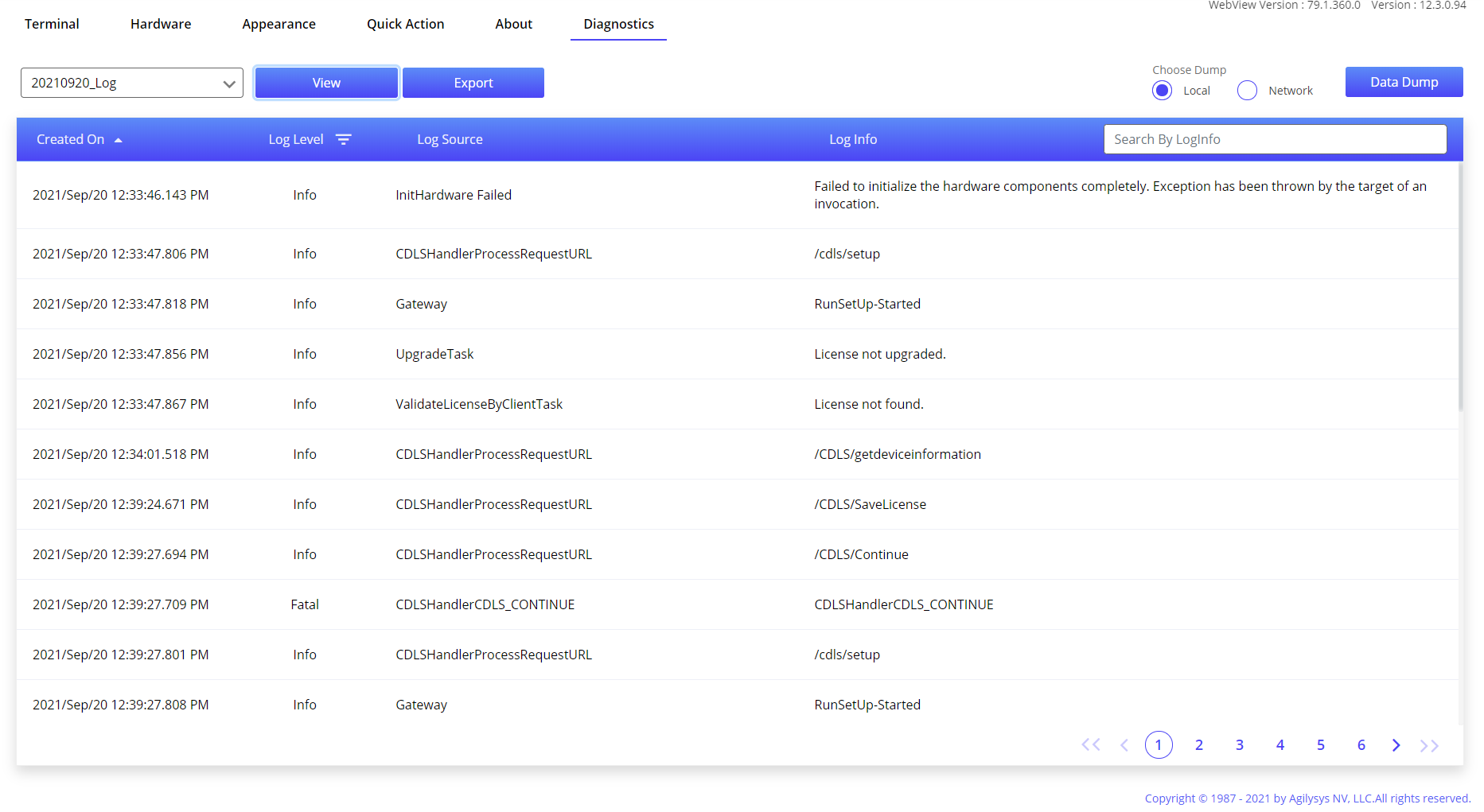Viewport: 1484px width, 812px height.
Task: Click the View button
Action: coord(326,83)
